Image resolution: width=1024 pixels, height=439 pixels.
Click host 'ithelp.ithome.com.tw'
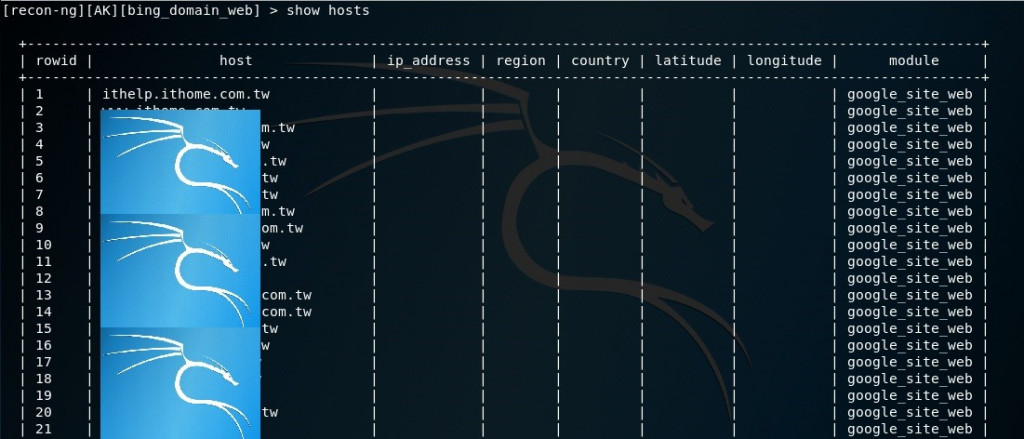(x=186, y=94)
